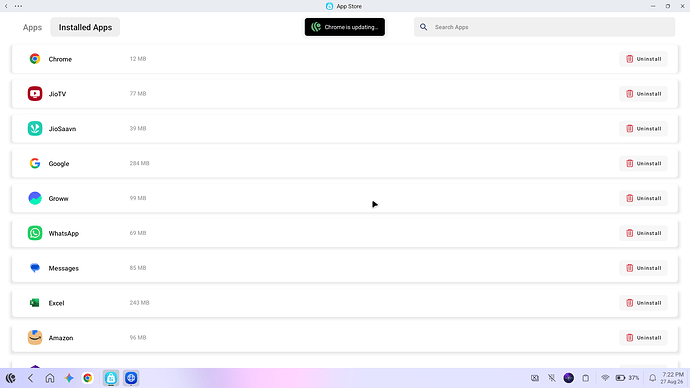Click the Groww app name
690x388 pixels.
pyautogui.click(x=58, y=198)
